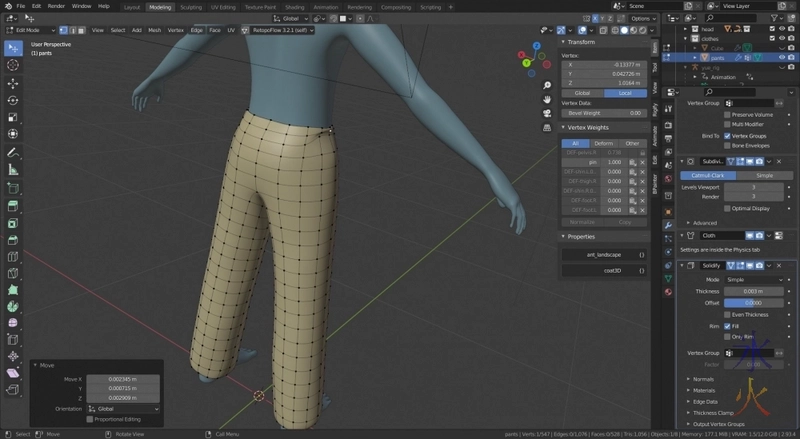The image size is (800, 439).
Task: Open the Options dropdown in header
Action: pyautogui.click(x=643, y=18)
